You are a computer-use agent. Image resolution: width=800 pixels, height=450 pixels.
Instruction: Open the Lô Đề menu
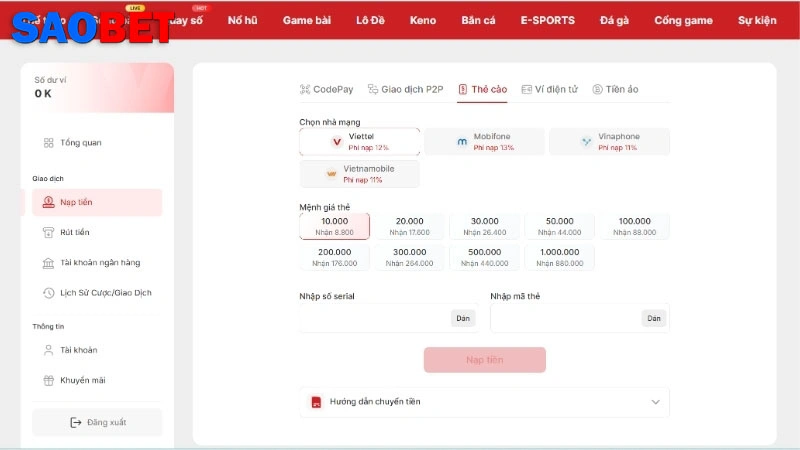[370, 20]
